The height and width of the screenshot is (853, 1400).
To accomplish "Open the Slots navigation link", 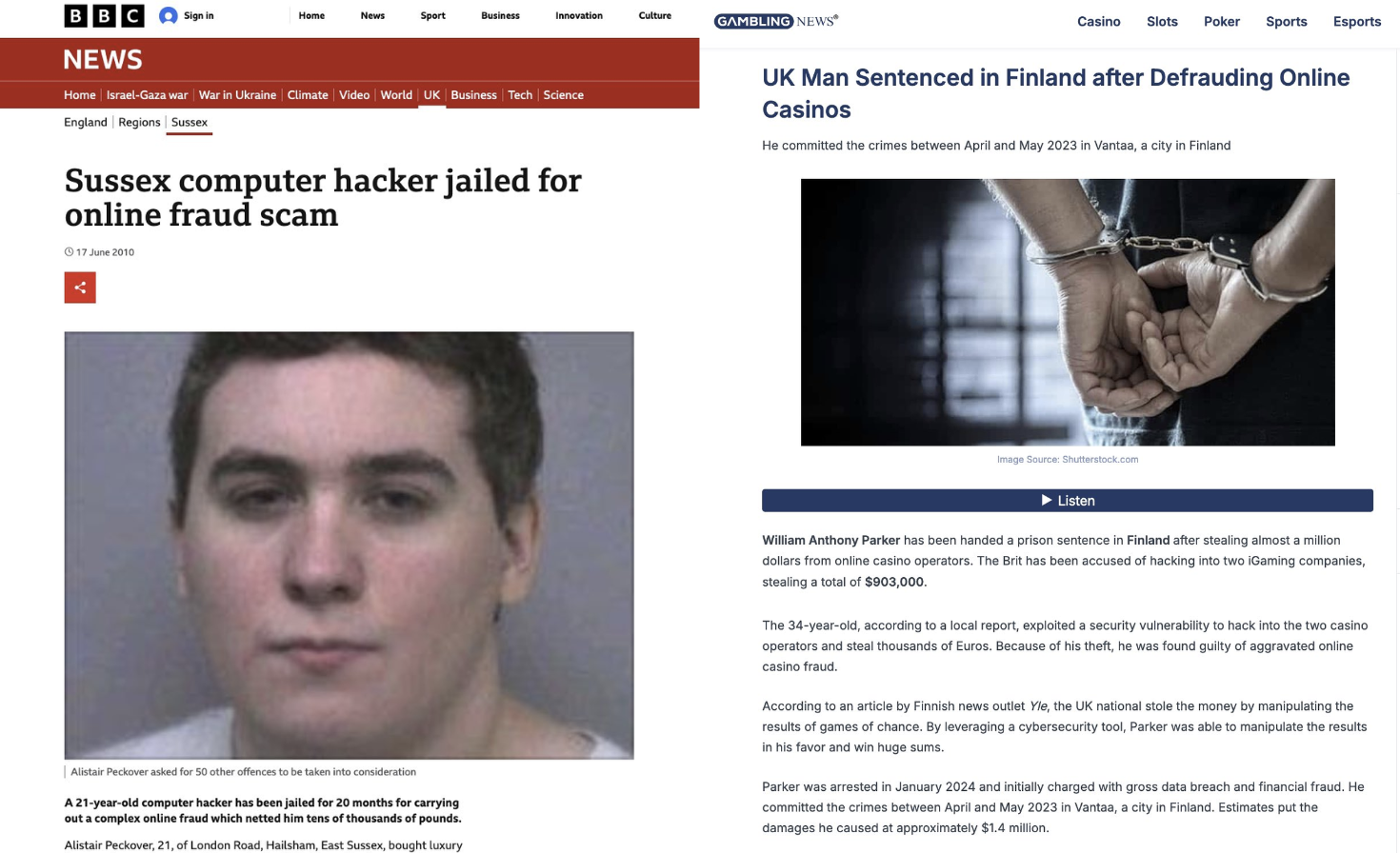I will 1162,22.
